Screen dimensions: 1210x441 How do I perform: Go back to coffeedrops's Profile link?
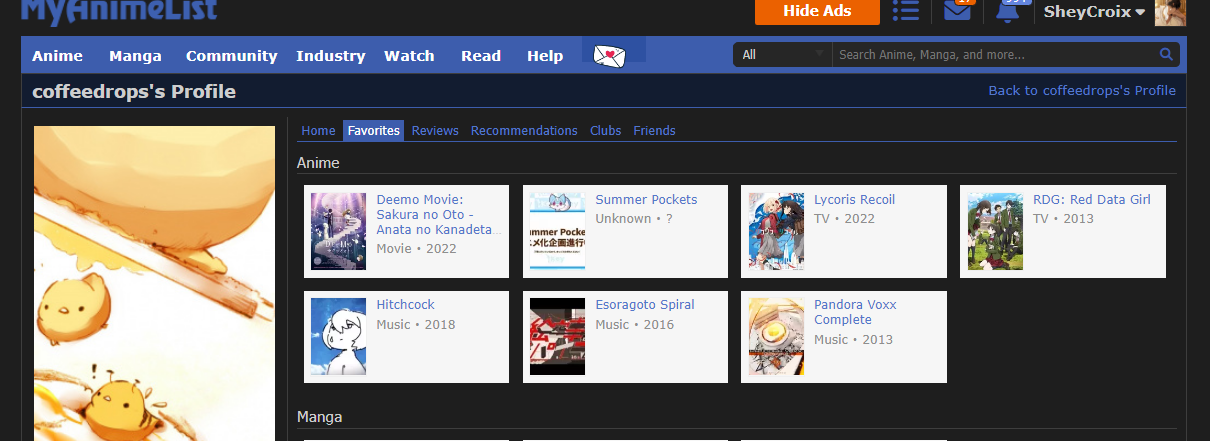click(1082, 91)
